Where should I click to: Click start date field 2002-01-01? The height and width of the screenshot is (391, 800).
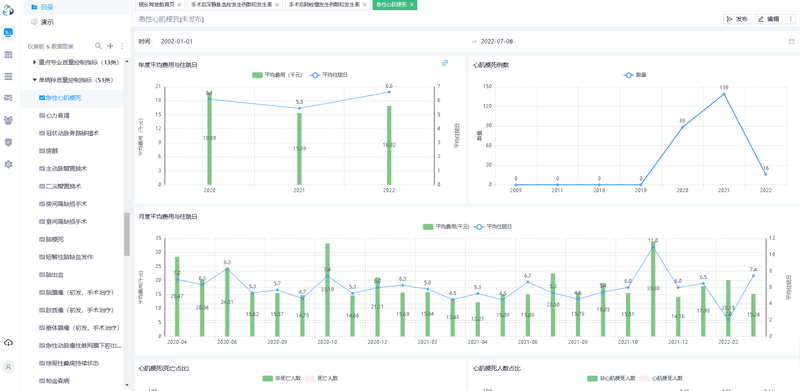pyautogui.click(x=177, y=41)
